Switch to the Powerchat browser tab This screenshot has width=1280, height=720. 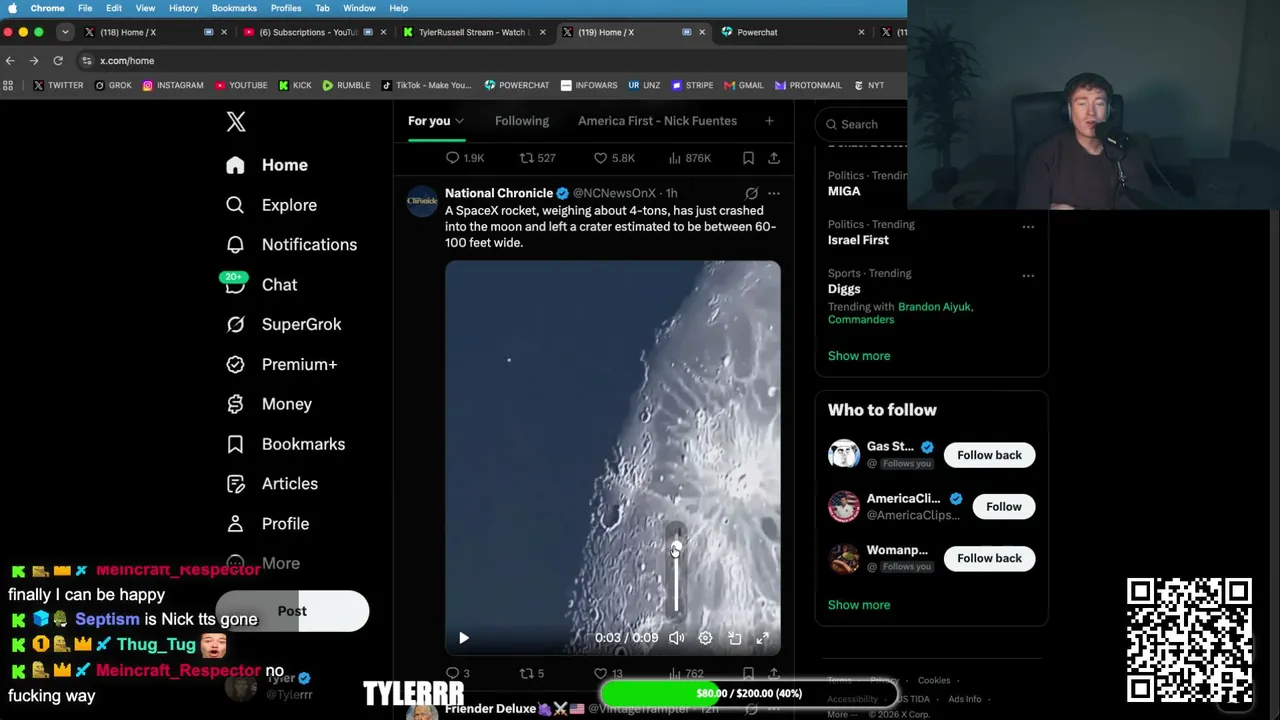[x=792, y=32]
